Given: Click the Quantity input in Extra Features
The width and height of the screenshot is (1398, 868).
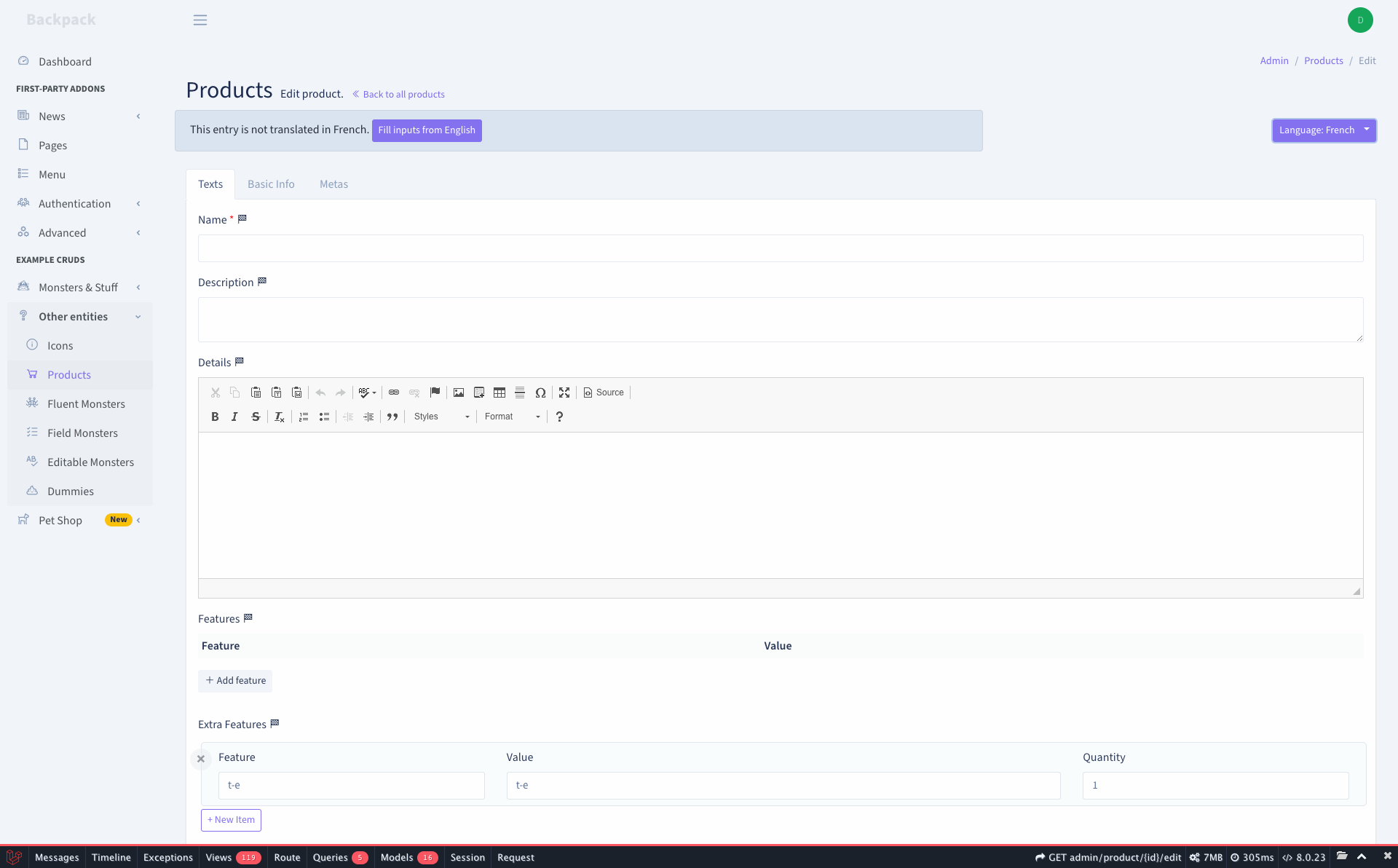Looking at the screenshot, I should tap(1215, 786).
